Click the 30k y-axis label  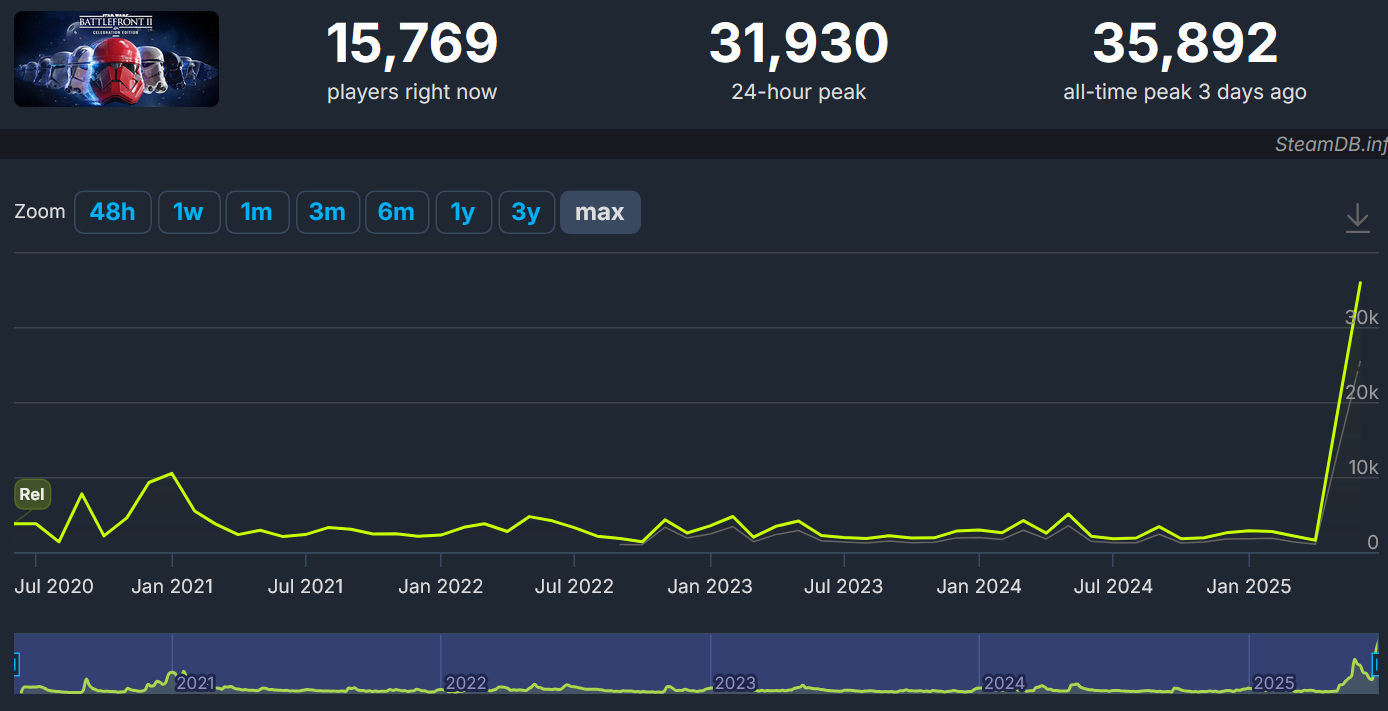[1362, 318]
